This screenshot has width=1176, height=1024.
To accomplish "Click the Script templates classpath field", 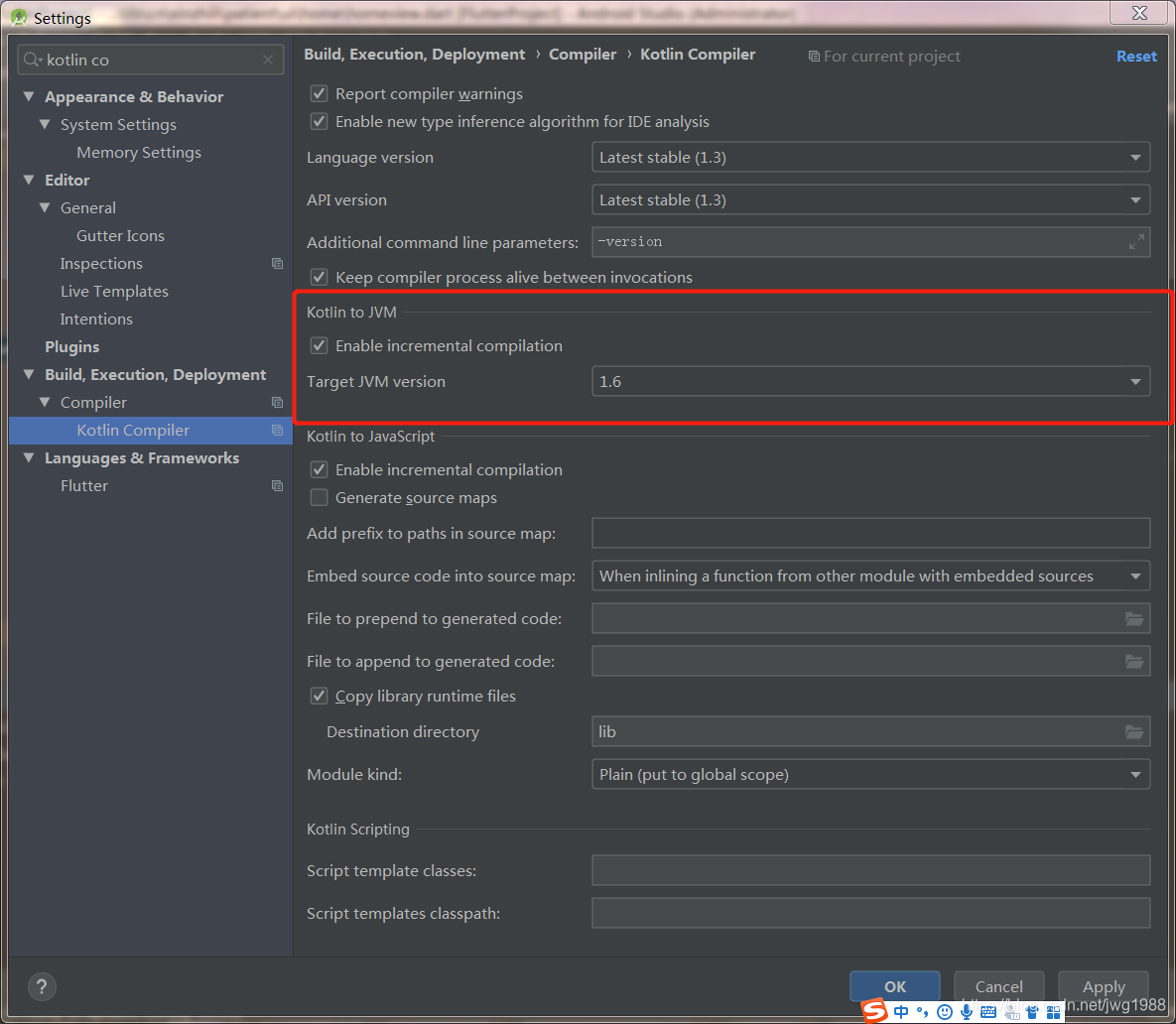I will [x=870, y=913].
